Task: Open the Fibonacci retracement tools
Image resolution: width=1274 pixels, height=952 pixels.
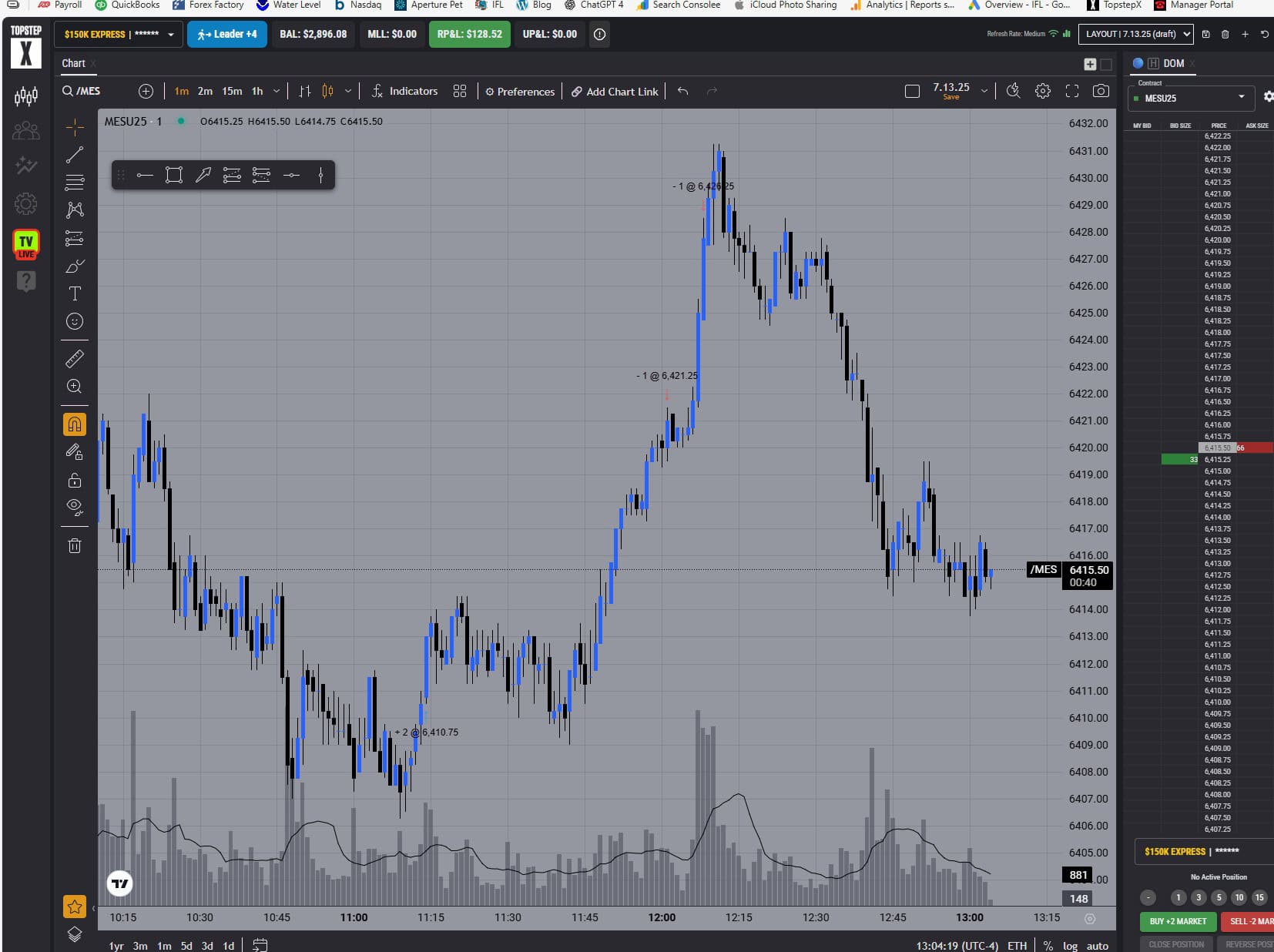Action: [x=75, y=183]
